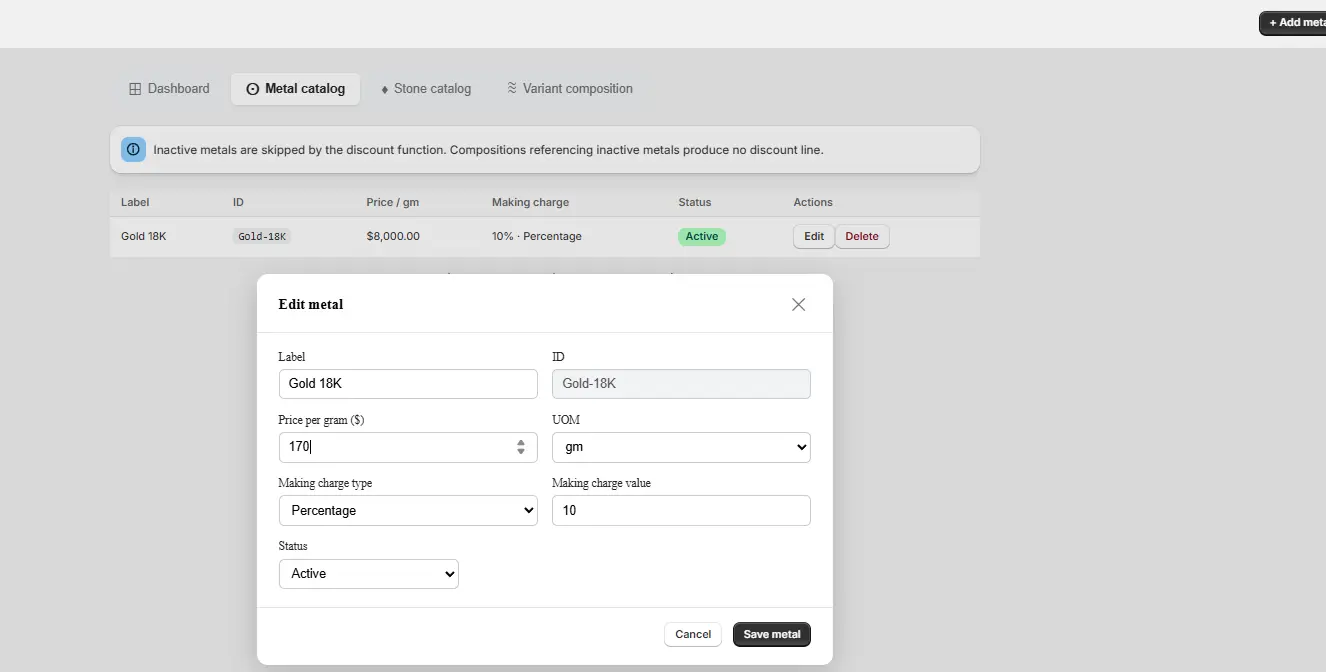Viewport: 1326px width, 672px height.
Task: Click the Gold 18K label cell
Action: pos(144,237)
